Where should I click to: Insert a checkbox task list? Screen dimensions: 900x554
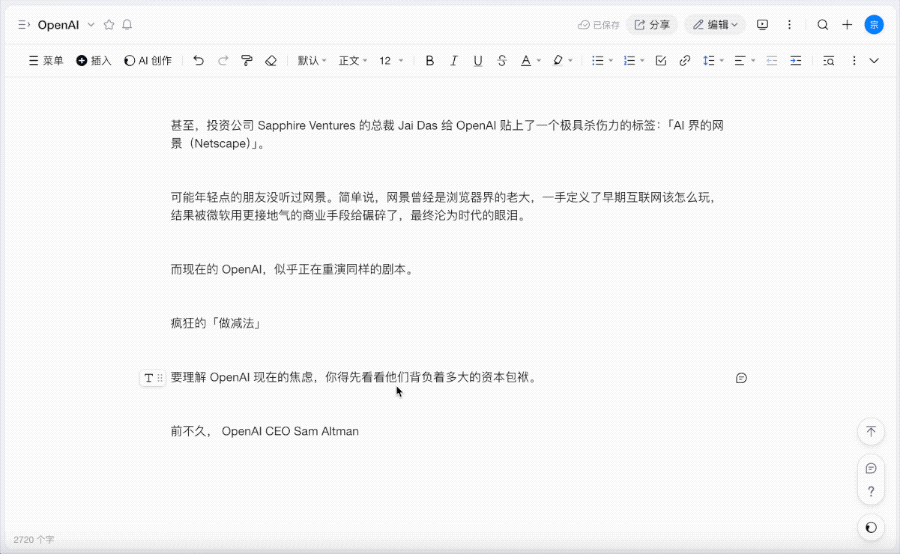click(x=661, y=61)
